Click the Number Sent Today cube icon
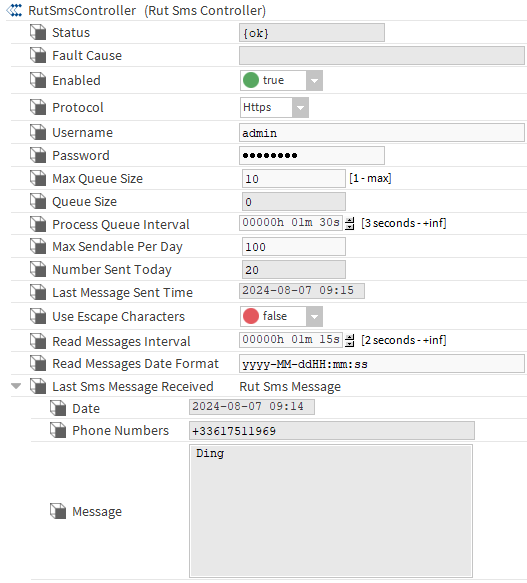This screenshot has height=583, width=527. [x=38, y=269]
